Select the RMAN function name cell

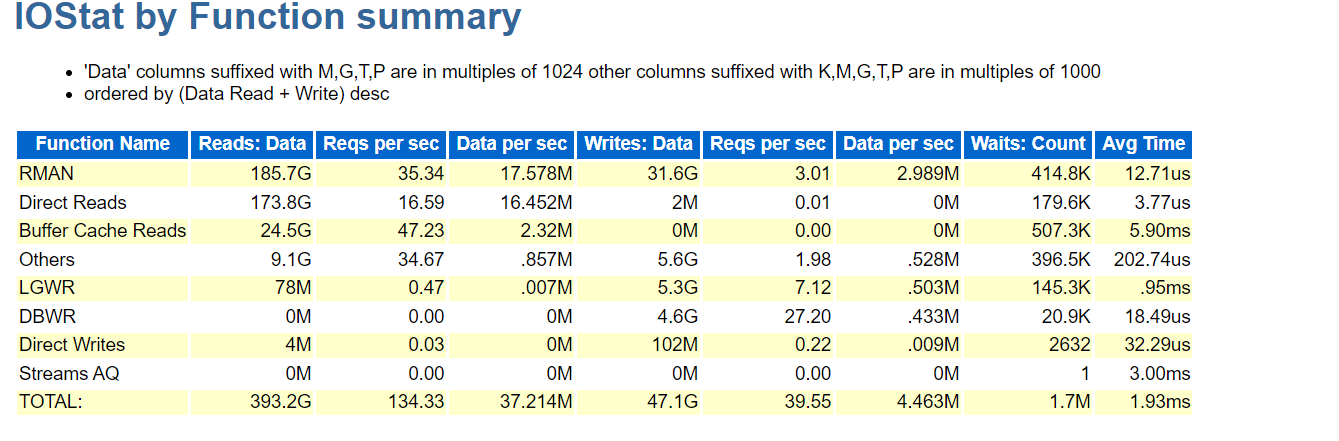46,174
